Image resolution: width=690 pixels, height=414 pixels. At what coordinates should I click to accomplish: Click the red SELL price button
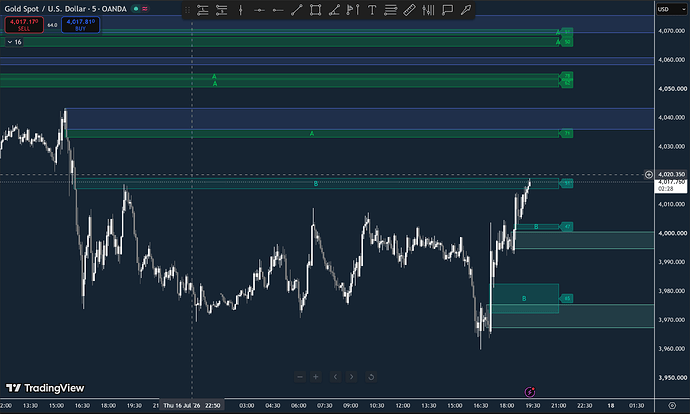coord(24,25)
